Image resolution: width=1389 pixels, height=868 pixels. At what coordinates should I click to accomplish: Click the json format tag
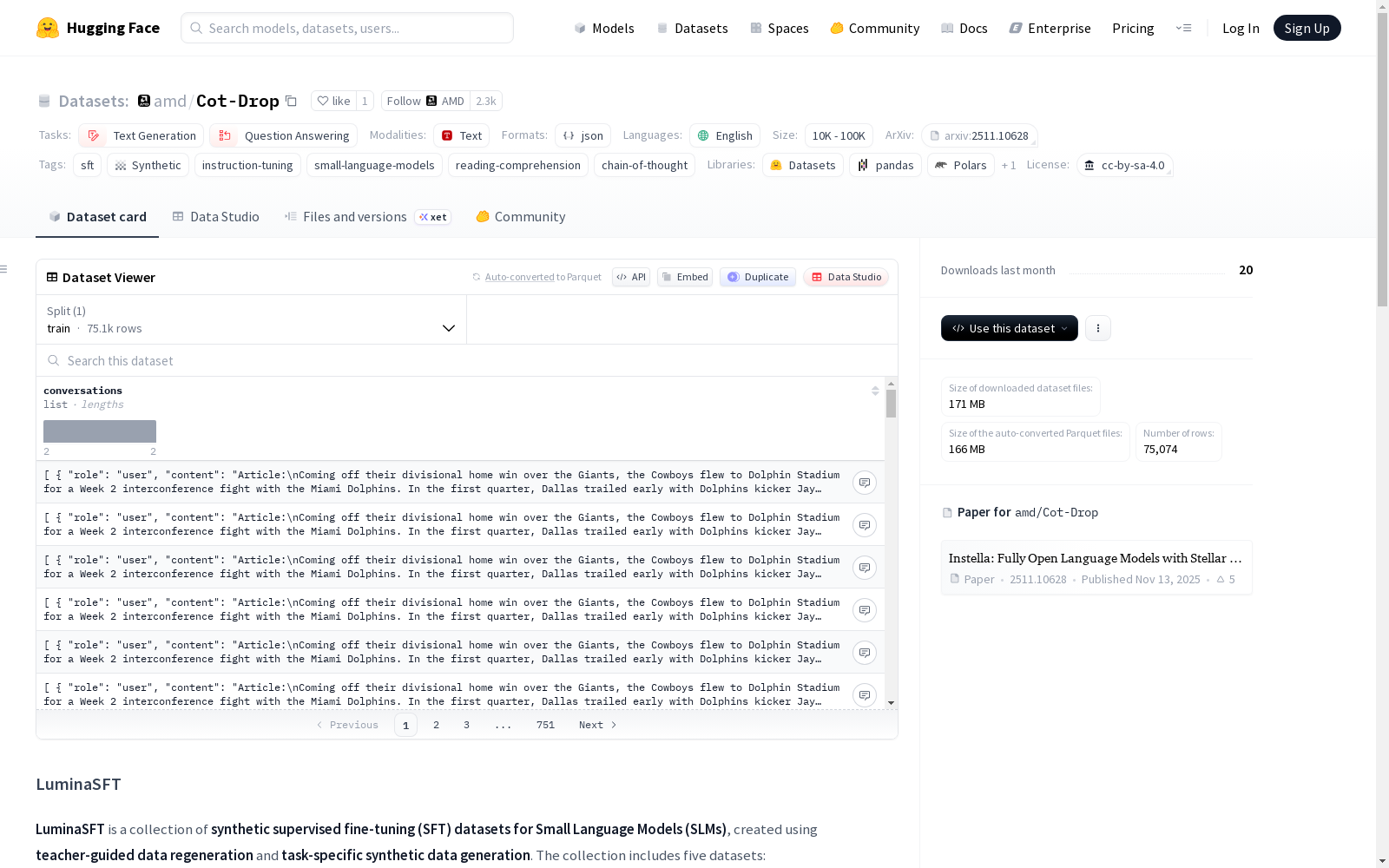pyautogui.click(x=583, y=135)
